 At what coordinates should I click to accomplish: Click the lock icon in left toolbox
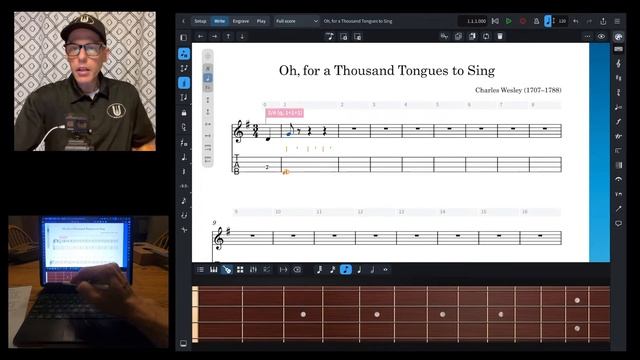184,112
